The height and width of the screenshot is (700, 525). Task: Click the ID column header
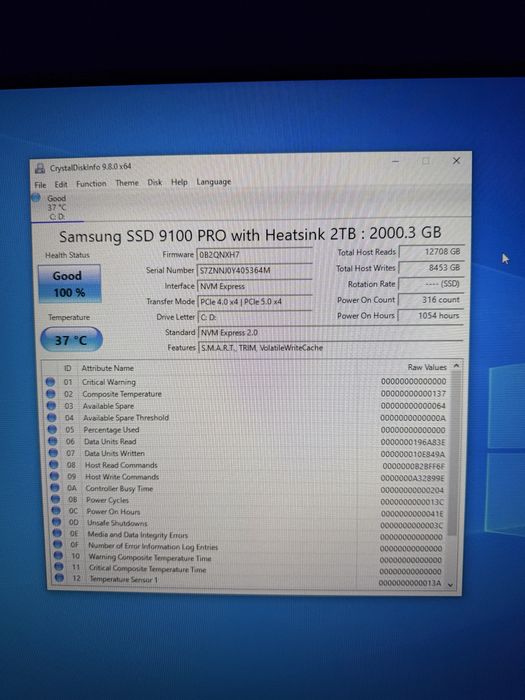click(x=67, y=368)
